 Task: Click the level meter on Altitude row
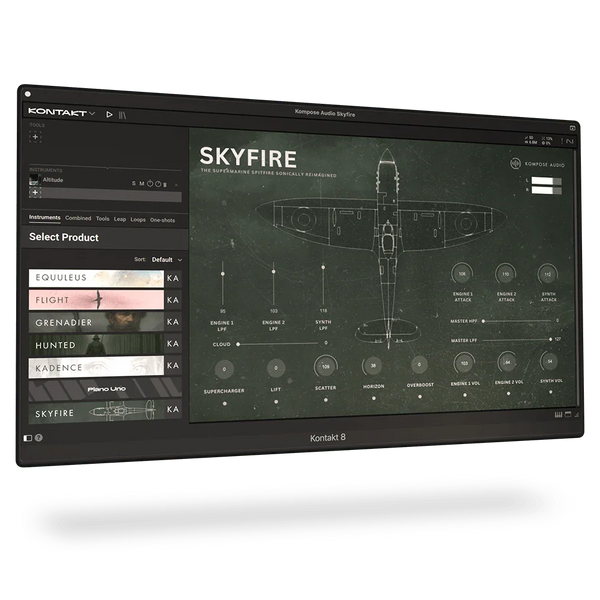(165, 185)
